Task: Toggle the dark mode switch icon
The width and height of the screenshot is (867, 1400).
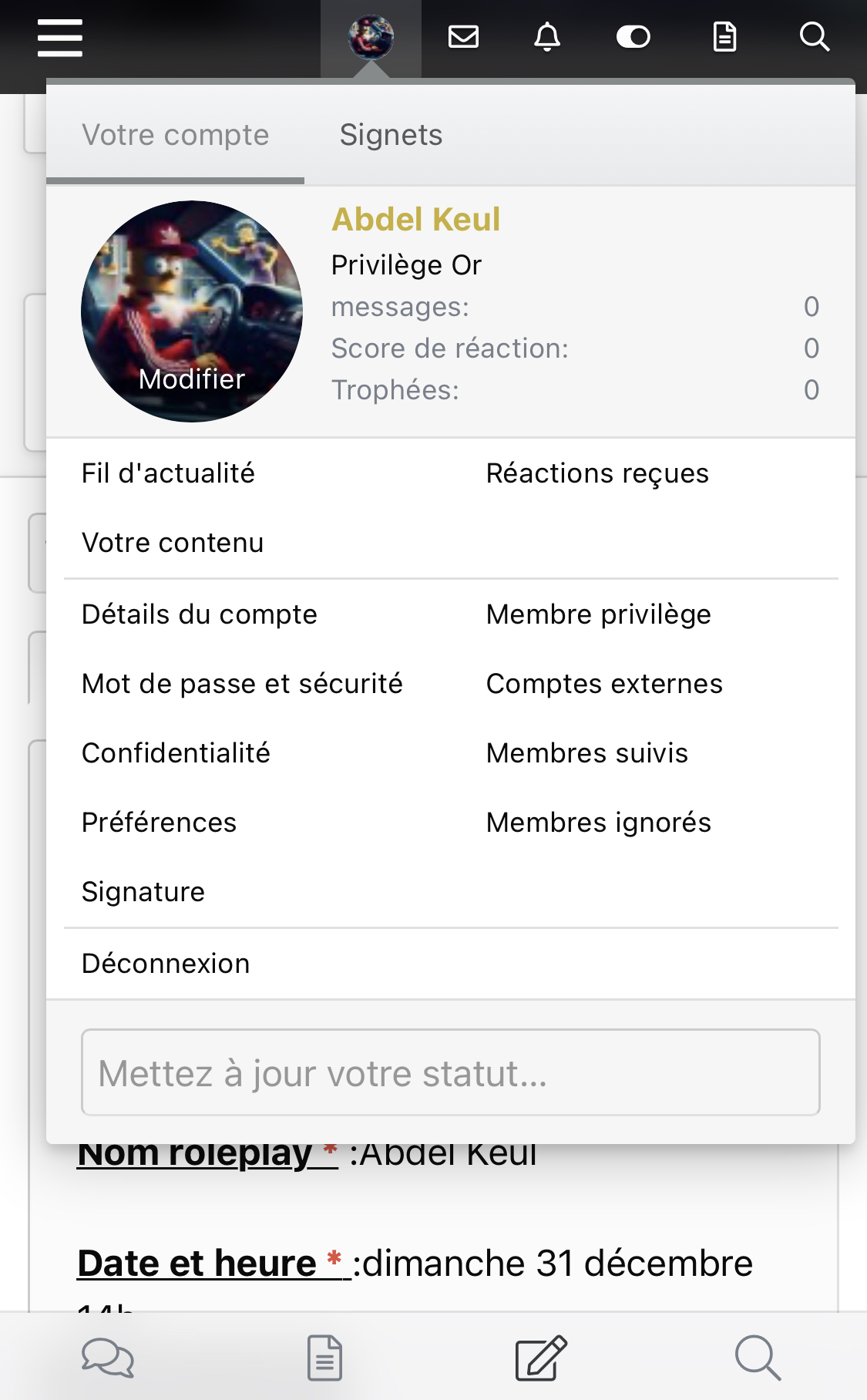Action: click(x=633, y=36)
